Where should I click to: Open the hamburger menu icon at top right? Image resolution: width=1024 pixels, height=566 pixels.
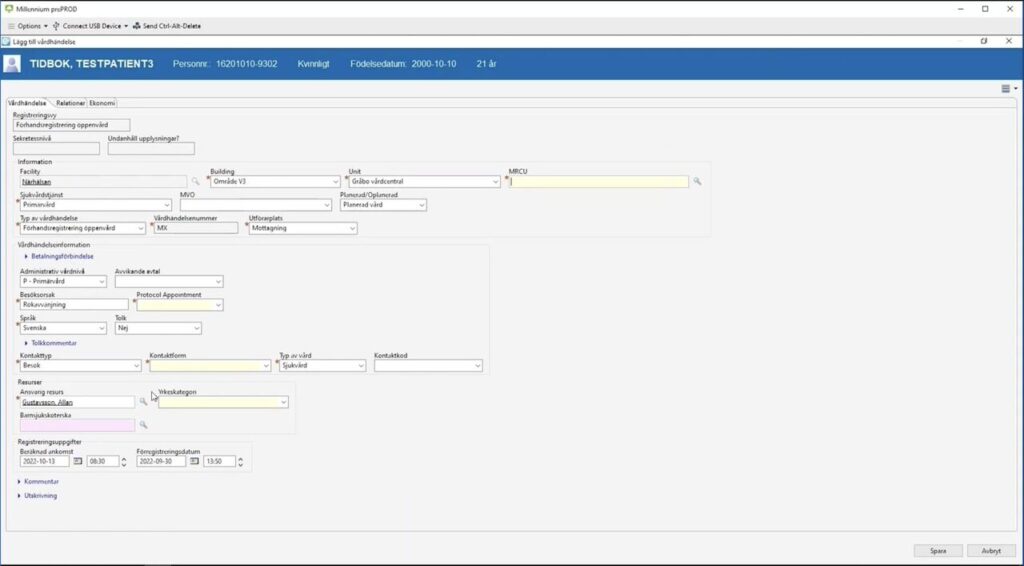pyautogui.click(x=1005, y=88)
